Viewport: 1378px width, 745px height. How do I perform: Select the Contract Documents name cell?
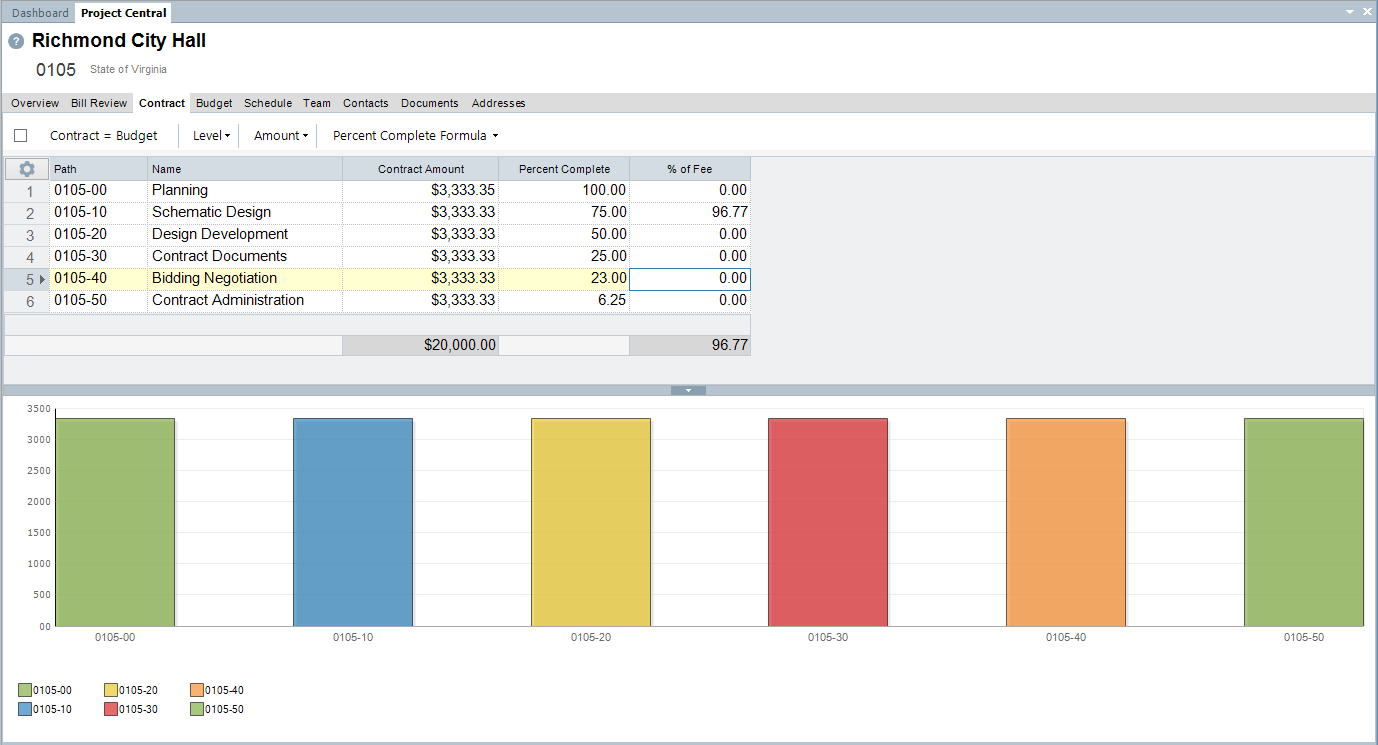[245, 257]
